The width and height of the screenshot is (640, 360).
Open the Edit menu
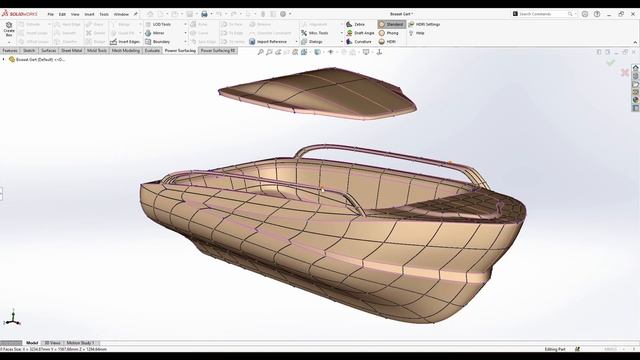tap(62, 14)
